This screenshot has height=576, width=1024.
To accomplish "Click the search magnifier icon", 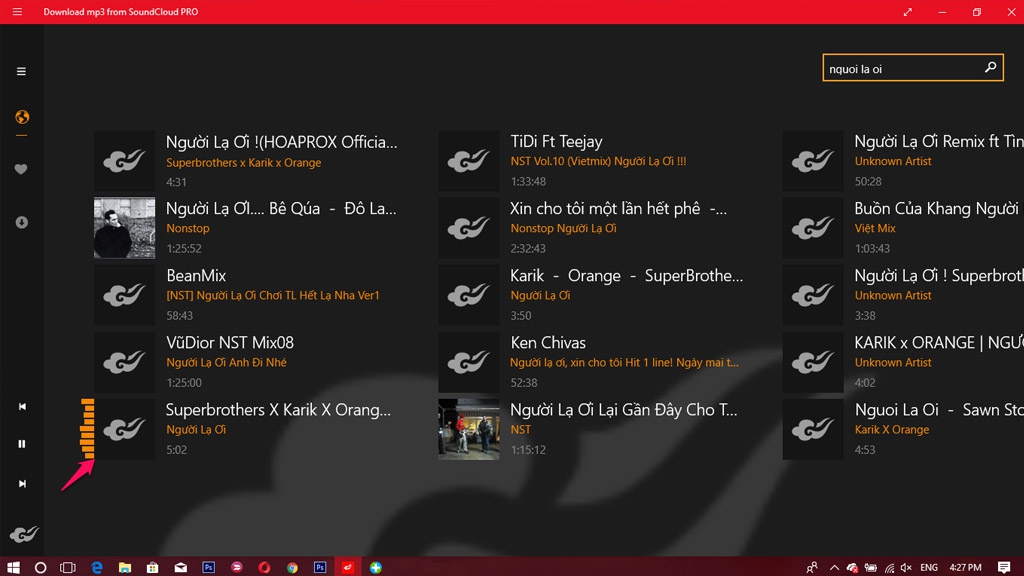I will [x=990, y=67].
